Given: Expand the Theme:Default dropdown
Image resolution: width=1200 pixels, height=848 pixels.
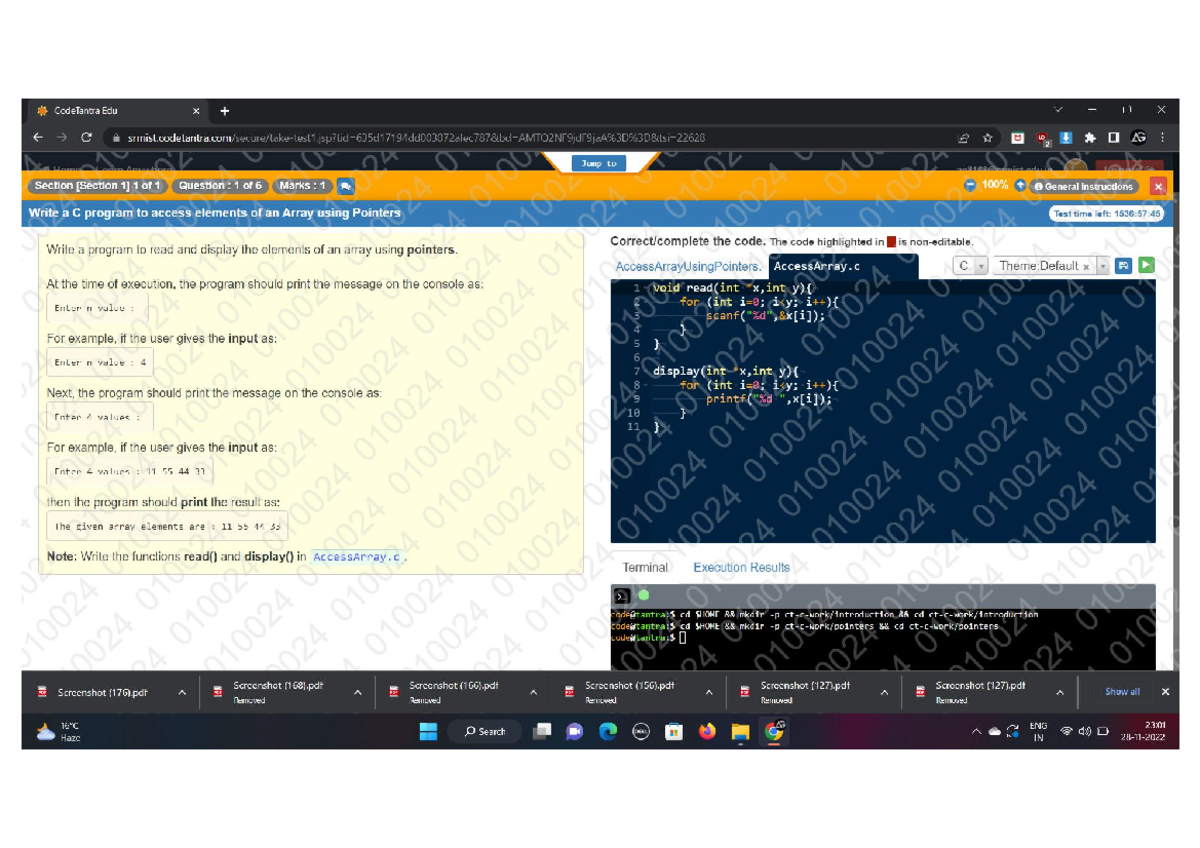Looking at the screenshot, I should click(1103, 266).
